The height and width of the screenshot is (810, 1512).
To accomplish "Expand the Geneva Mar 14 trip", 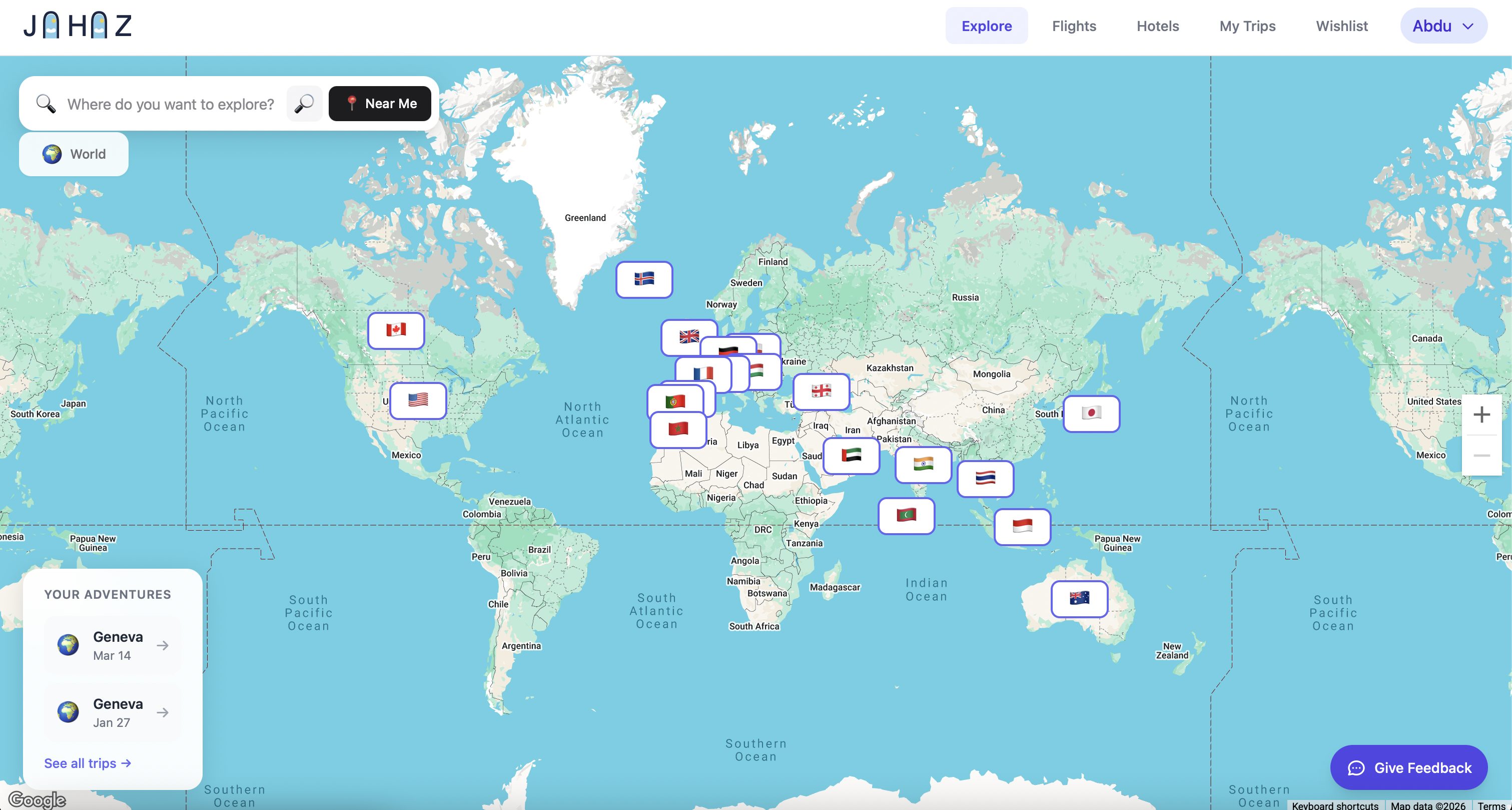I will pos(112,644).
